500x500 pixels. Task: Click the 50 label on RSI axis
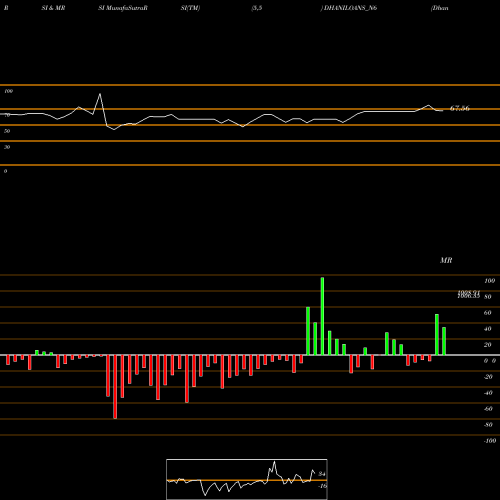click(x=7, y=131)
